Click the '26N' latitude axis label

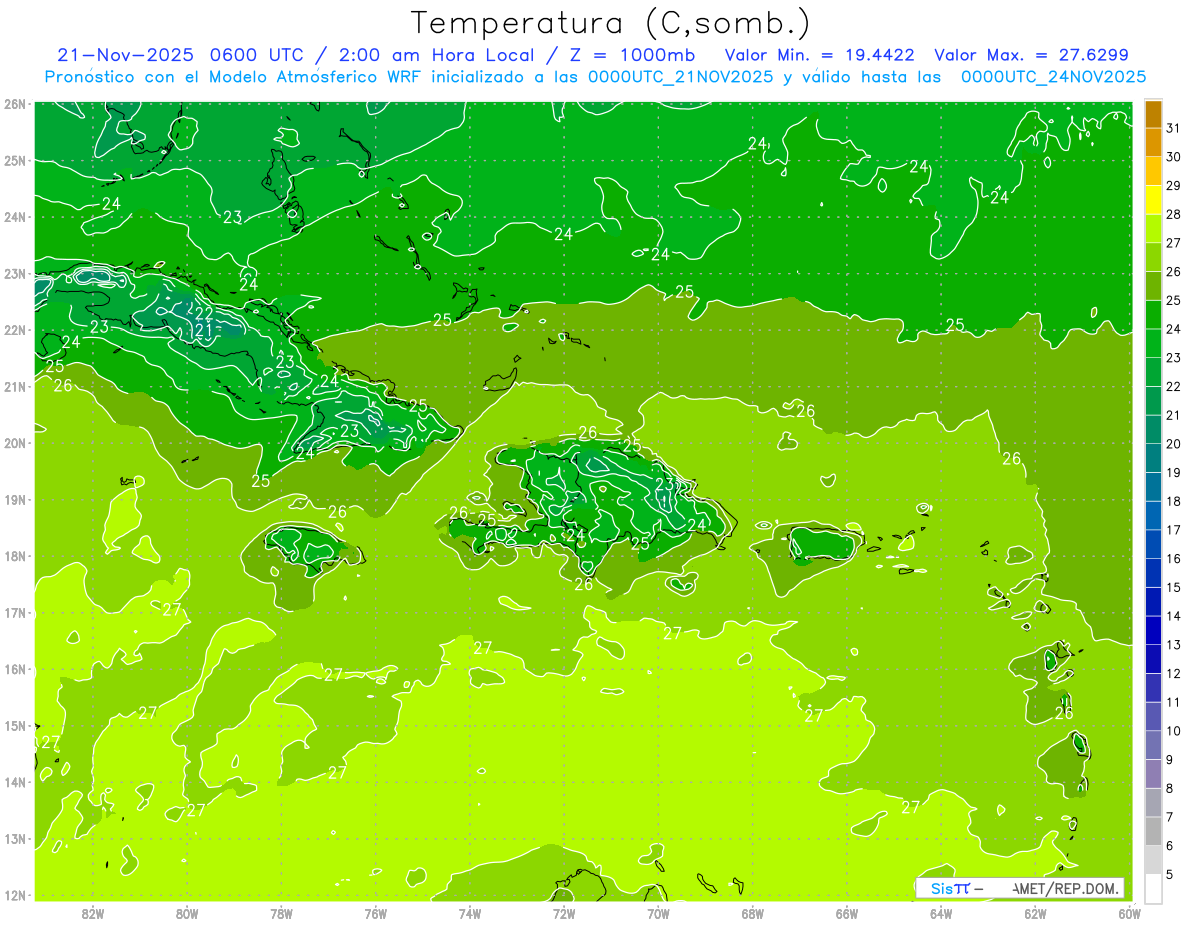tap(16, 104)
